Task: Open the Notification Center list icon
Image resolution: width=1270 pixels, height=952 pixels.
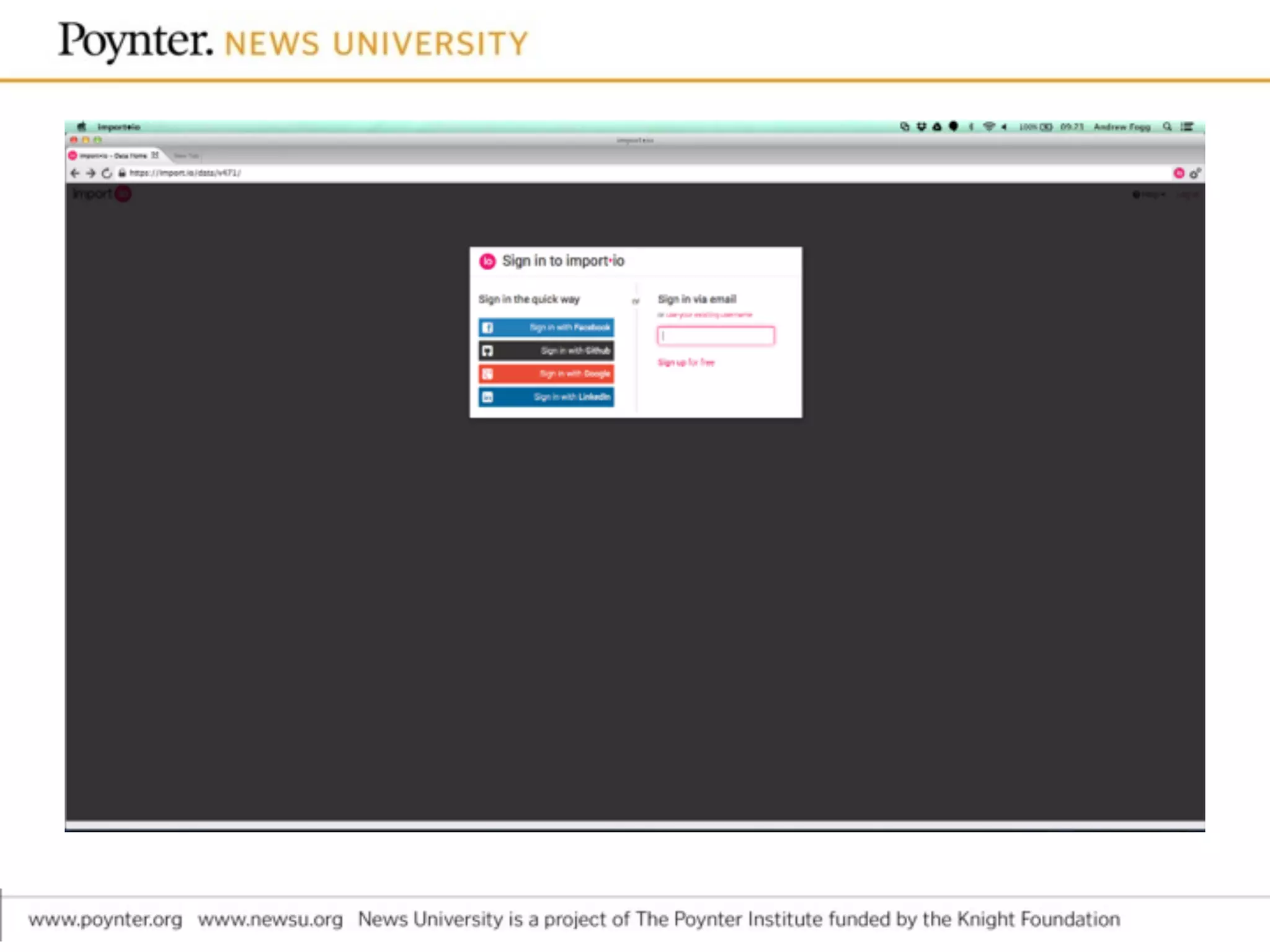Action: click(x=1187, y=126)
